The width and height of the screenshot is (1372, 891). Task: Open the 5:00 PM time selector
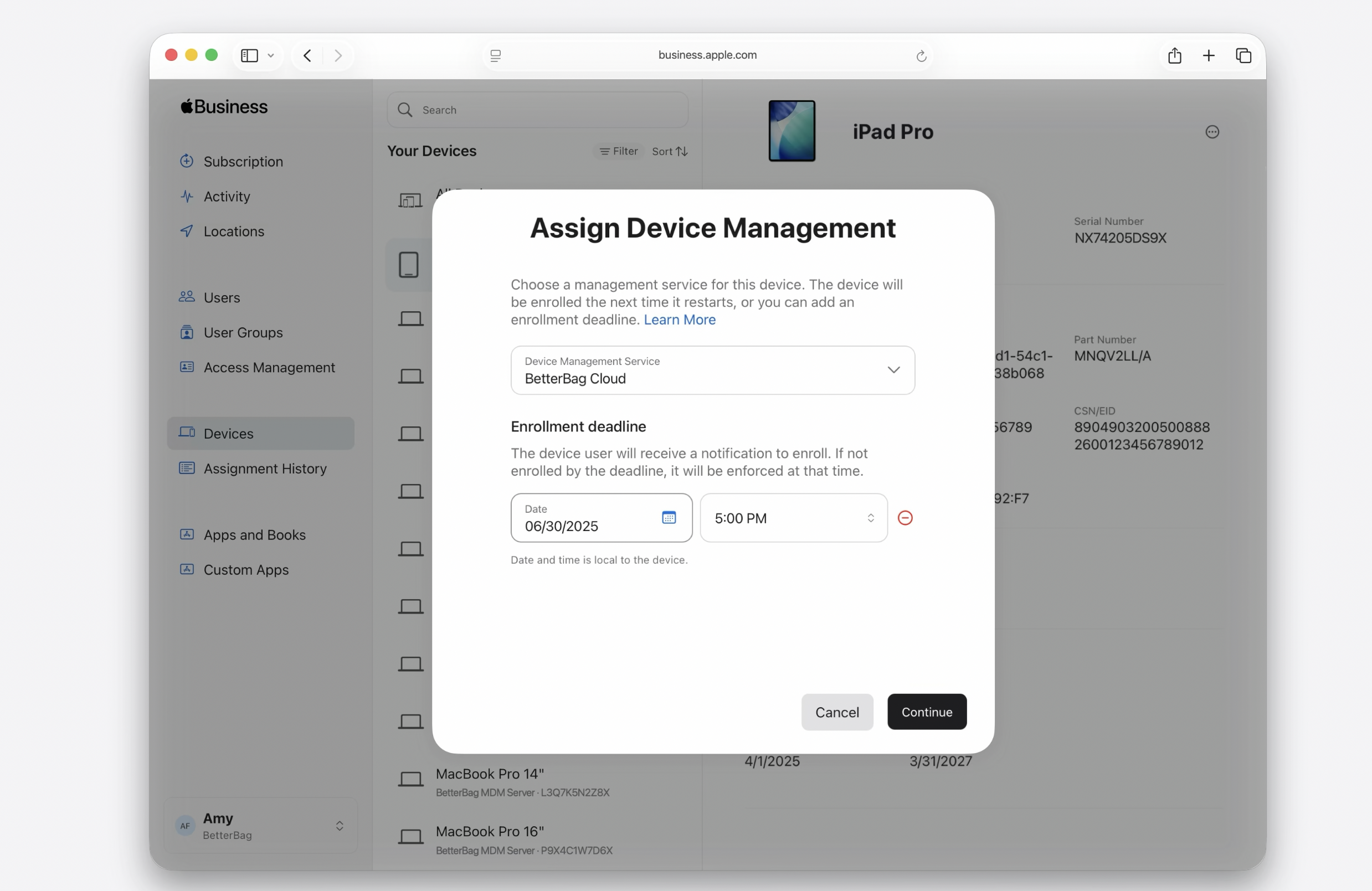click(x=793, y=518)
